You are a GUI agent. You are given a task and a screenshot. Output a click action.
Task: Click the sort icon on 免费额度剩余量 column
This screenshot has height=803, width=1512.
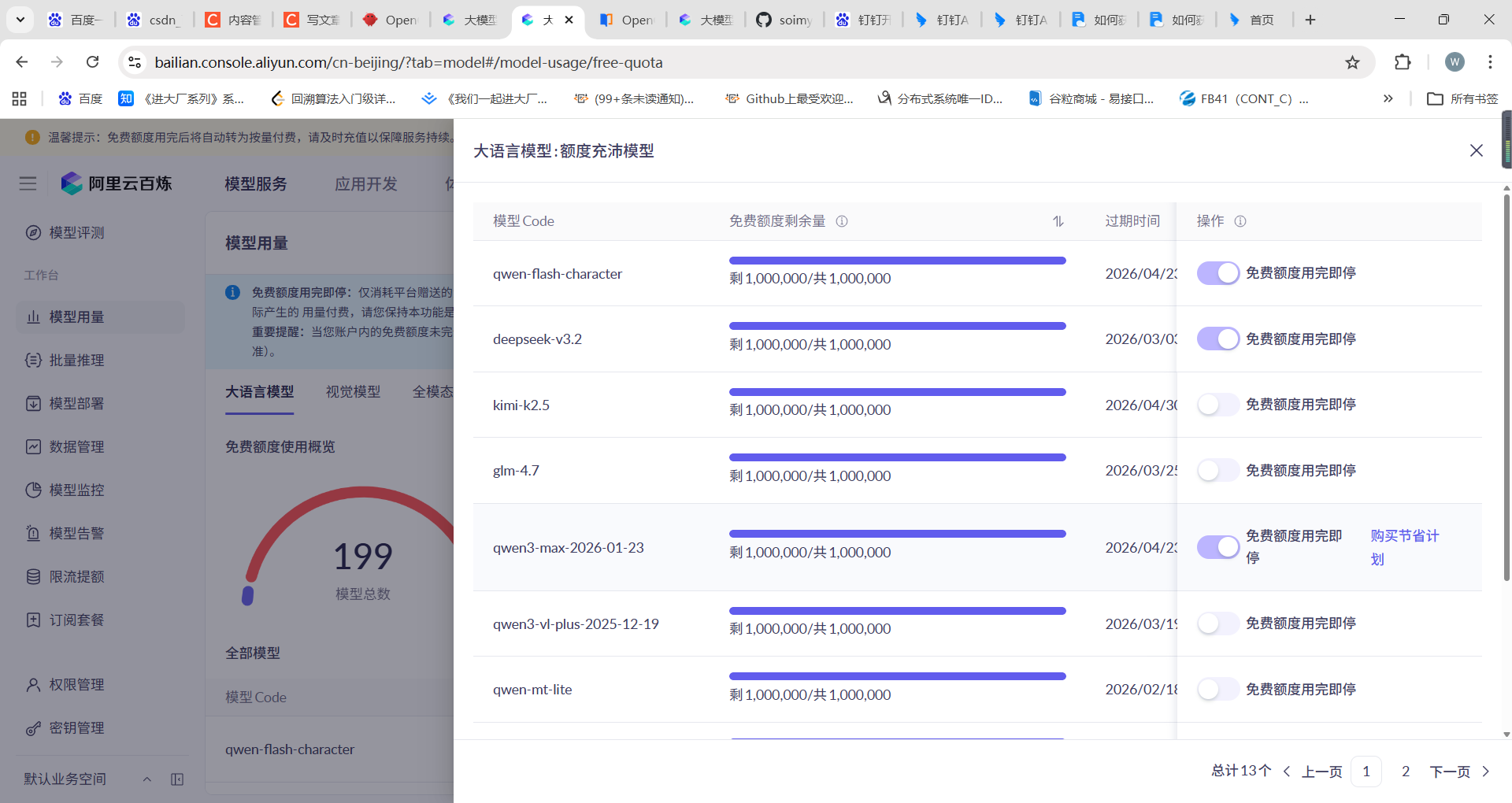coord(1058,221)
